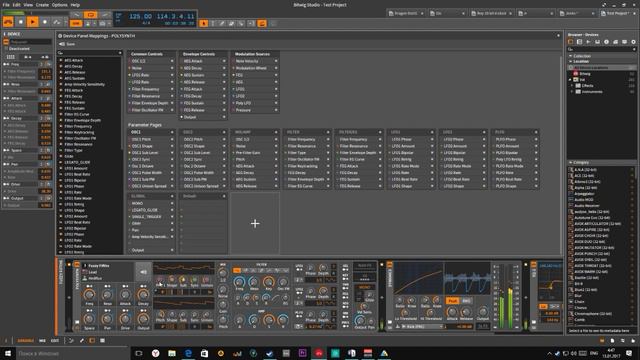The width and height of the screenshot is (640, 360).
Task: Open the OSC 1/2 dropdown in Common Controls
Action: pos(172,61)
